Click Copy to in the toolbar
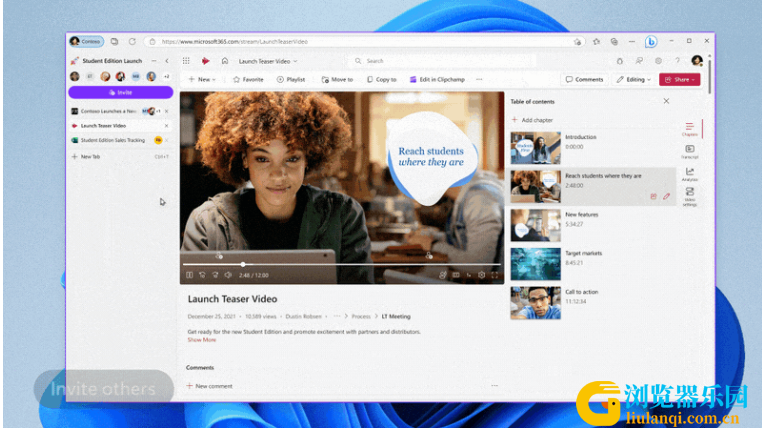This screenshot has width=762, height=428. coord(381,79)
